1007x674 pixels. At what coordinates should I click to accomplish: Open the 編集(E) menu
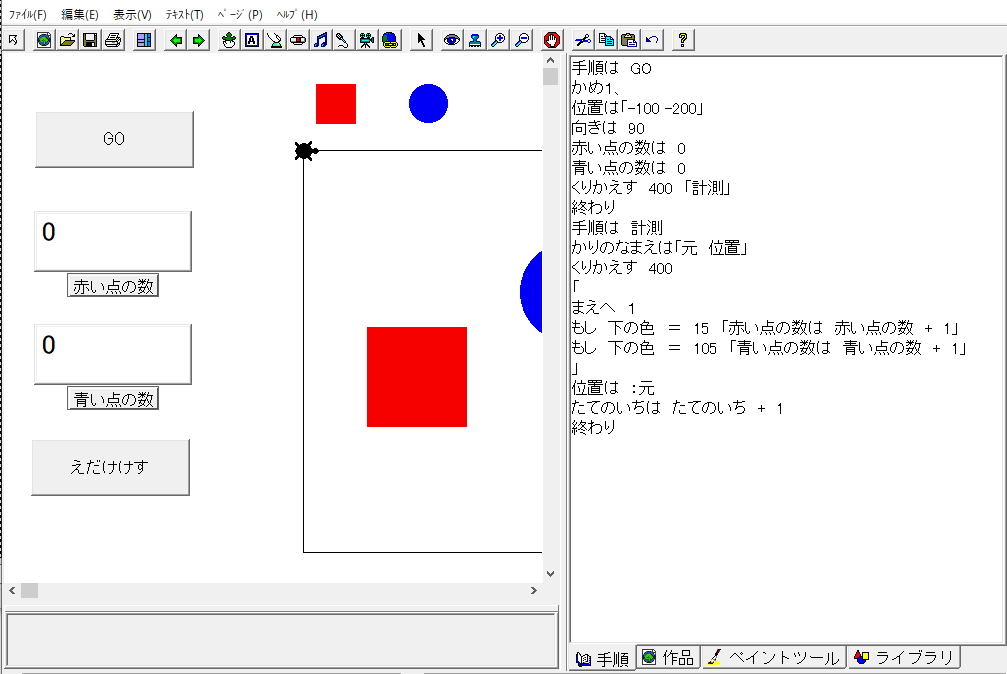(80, 14)
